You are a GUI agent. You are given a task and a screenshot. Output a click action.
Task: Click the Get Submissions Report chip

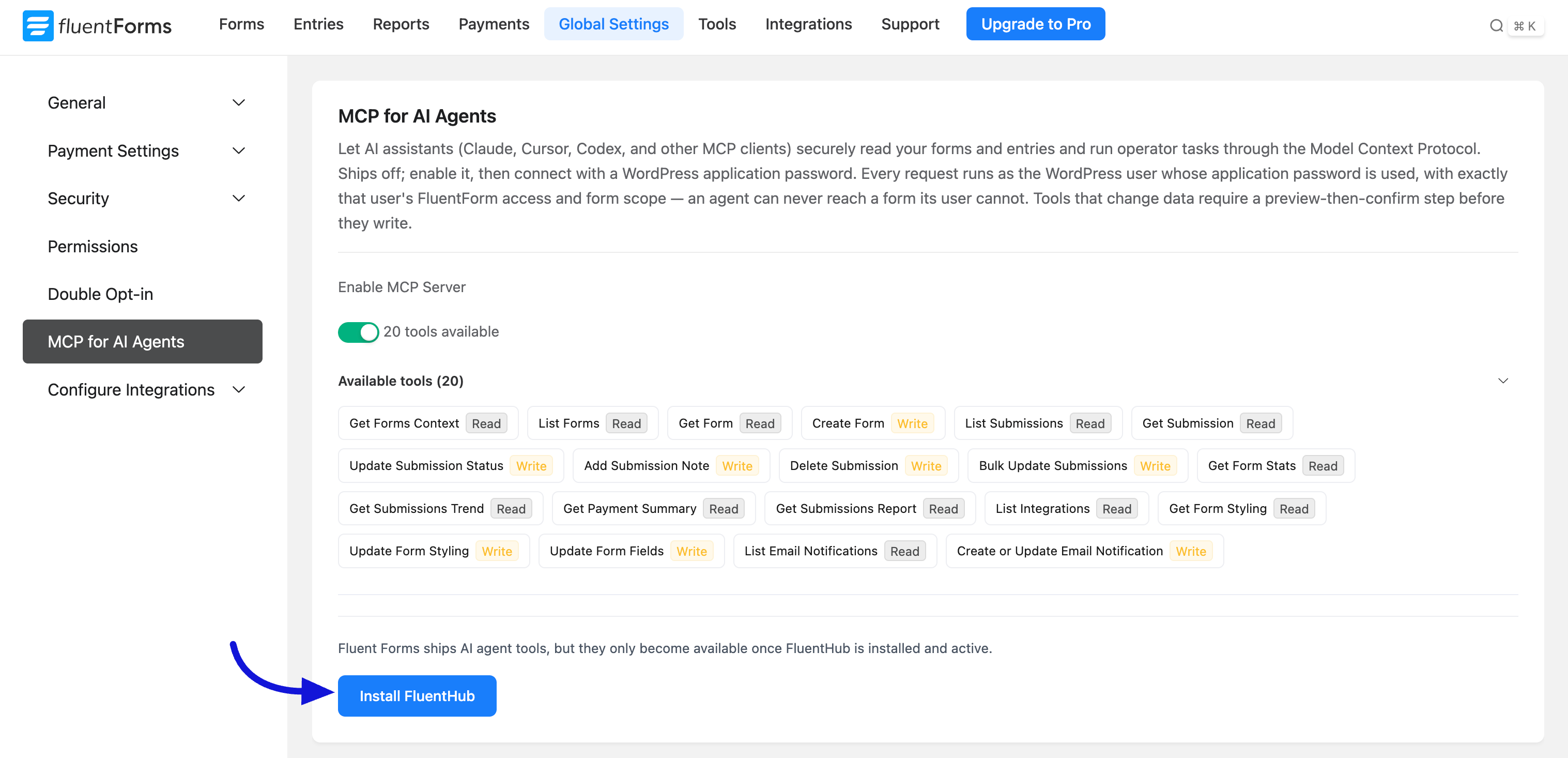point(870,508)
